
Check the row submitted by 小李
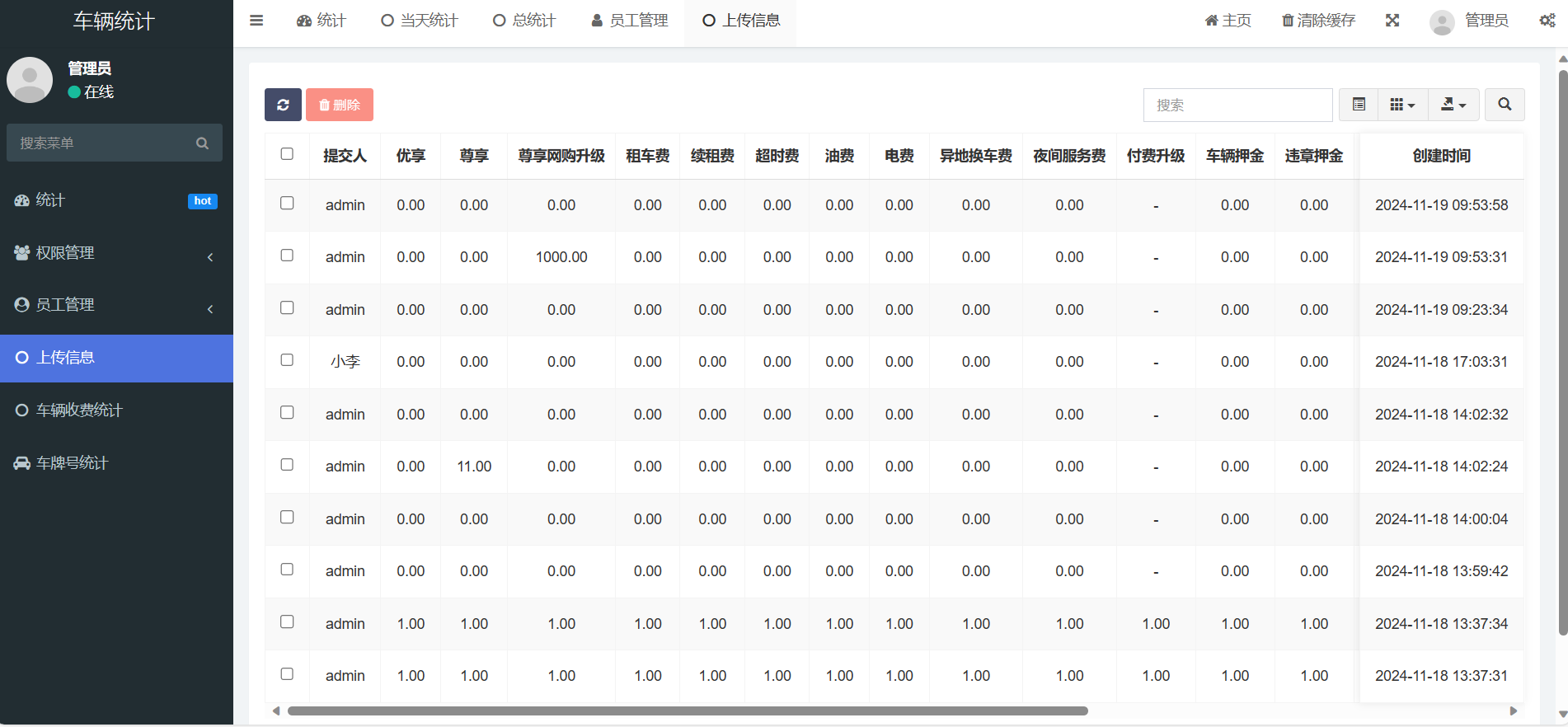point(287,360)
